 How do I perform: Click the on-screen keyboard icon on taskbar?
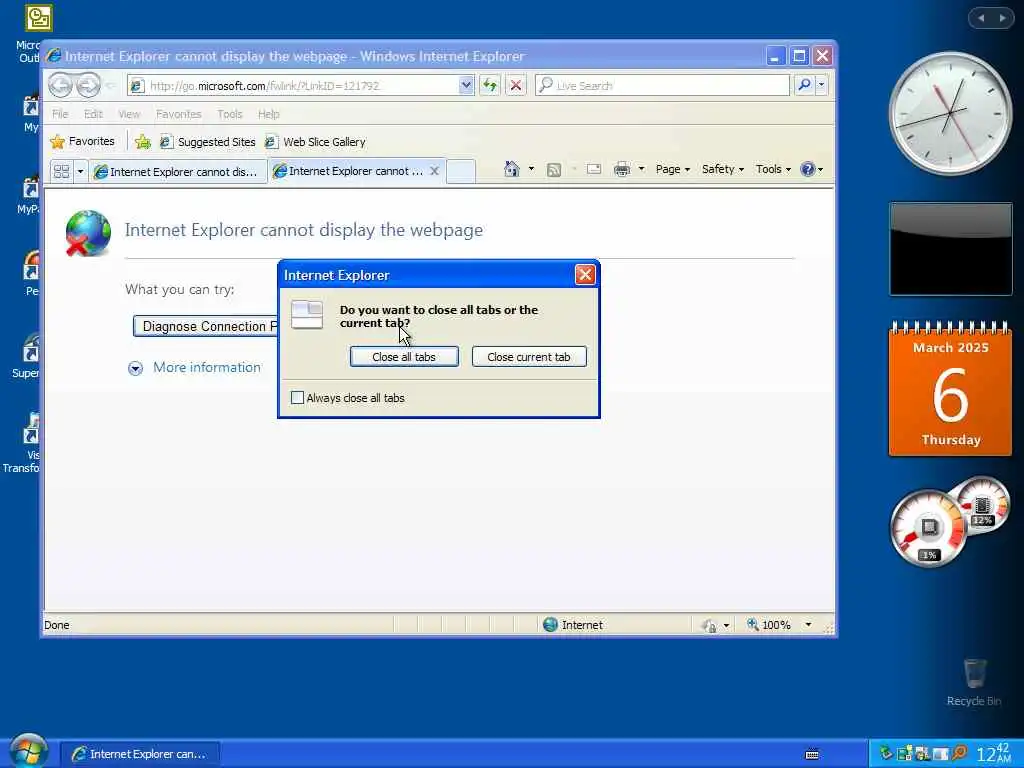[x=812, y=754]
